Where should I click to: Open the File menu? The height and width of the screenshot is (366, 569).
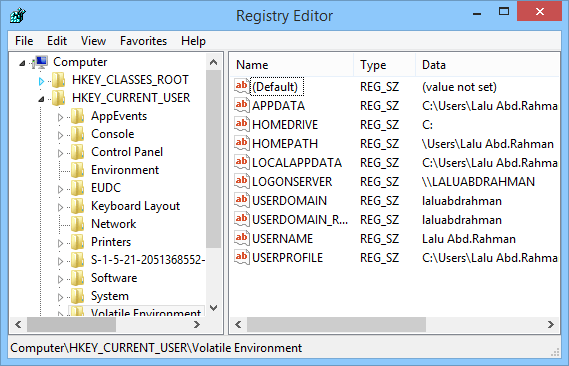[x=24, y=41]
